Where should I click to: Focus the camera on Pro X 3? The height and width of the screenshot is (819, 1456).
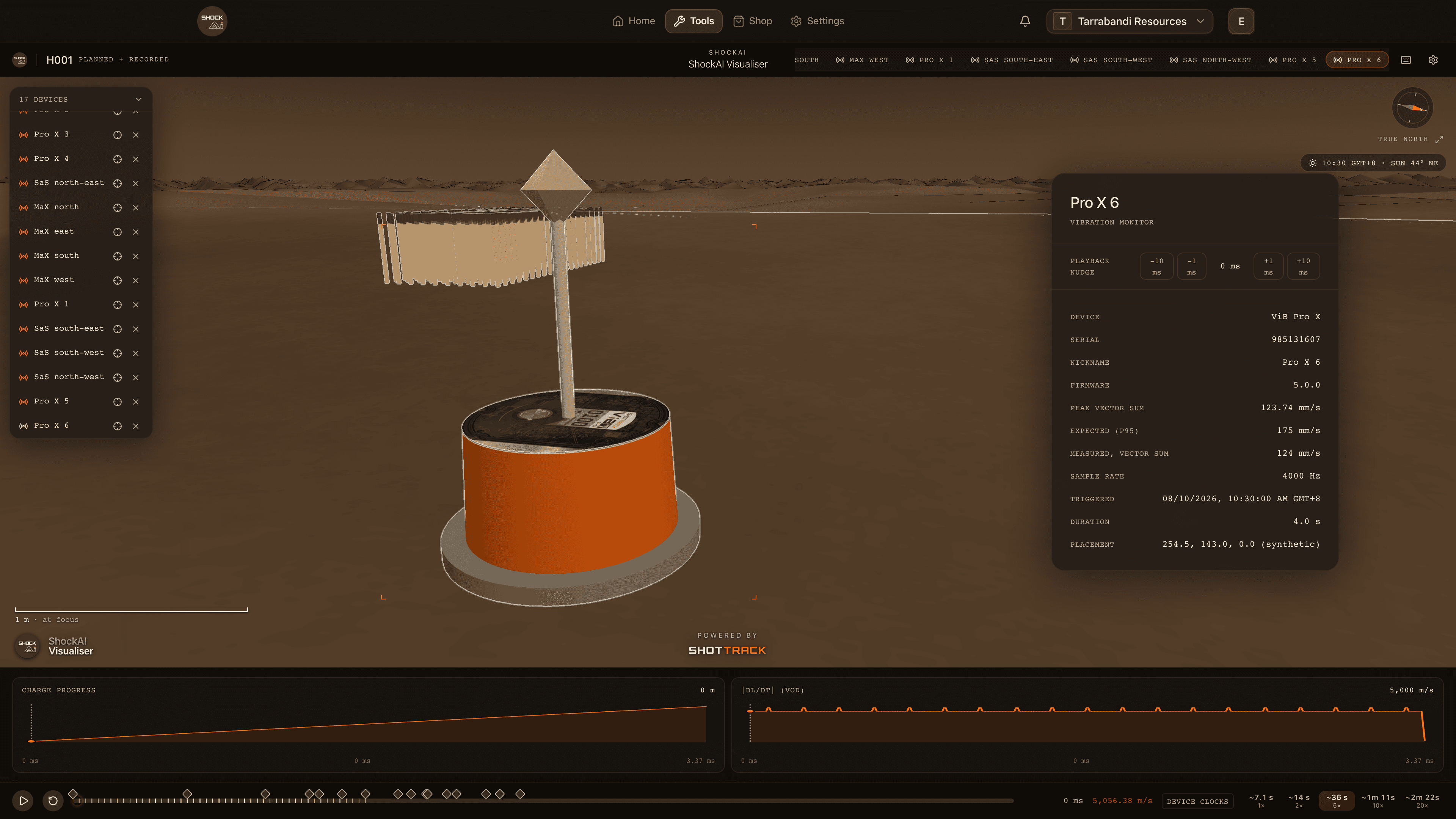click(118, 135)
